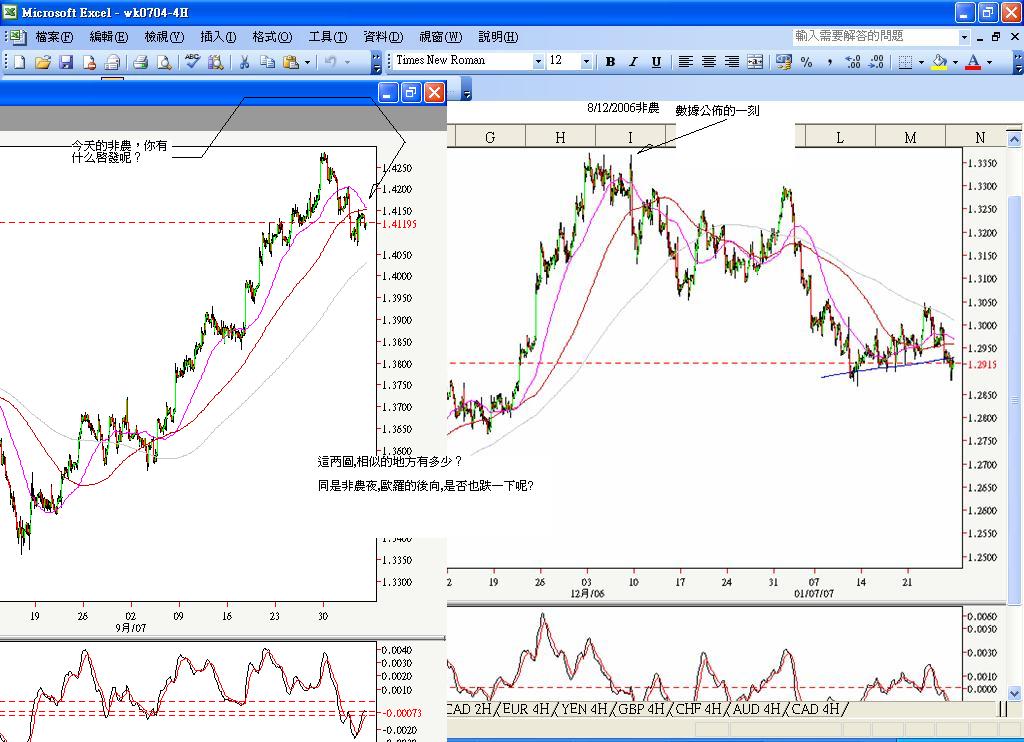Viewport: 1024px width, 742px height.
Task: Click the Cut scissors icon
Action: point(243,62)
